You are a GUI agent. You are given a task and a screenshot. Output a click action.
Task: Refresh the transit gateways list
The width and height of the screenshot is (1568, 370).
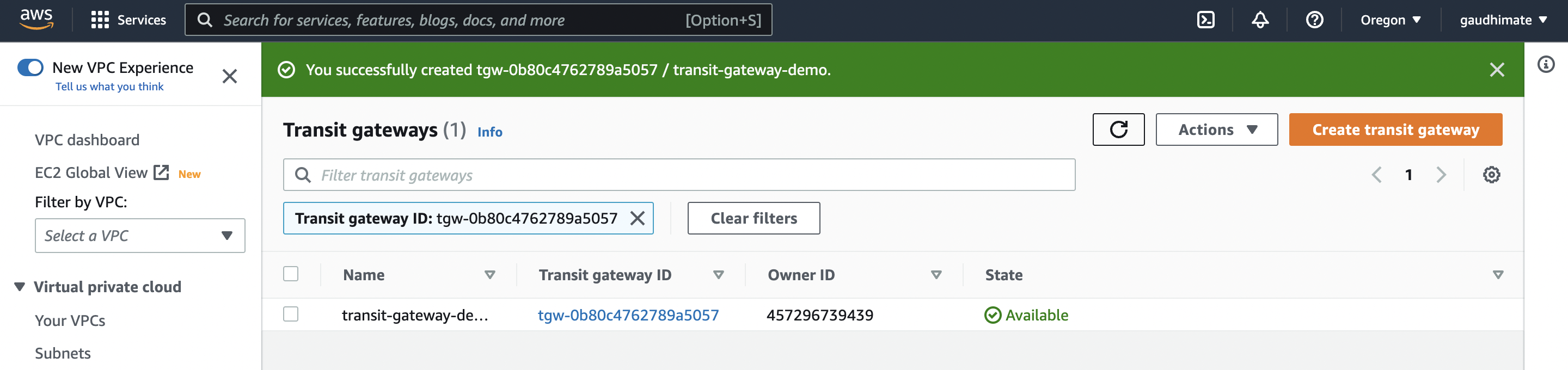(x=1118, y=129)
